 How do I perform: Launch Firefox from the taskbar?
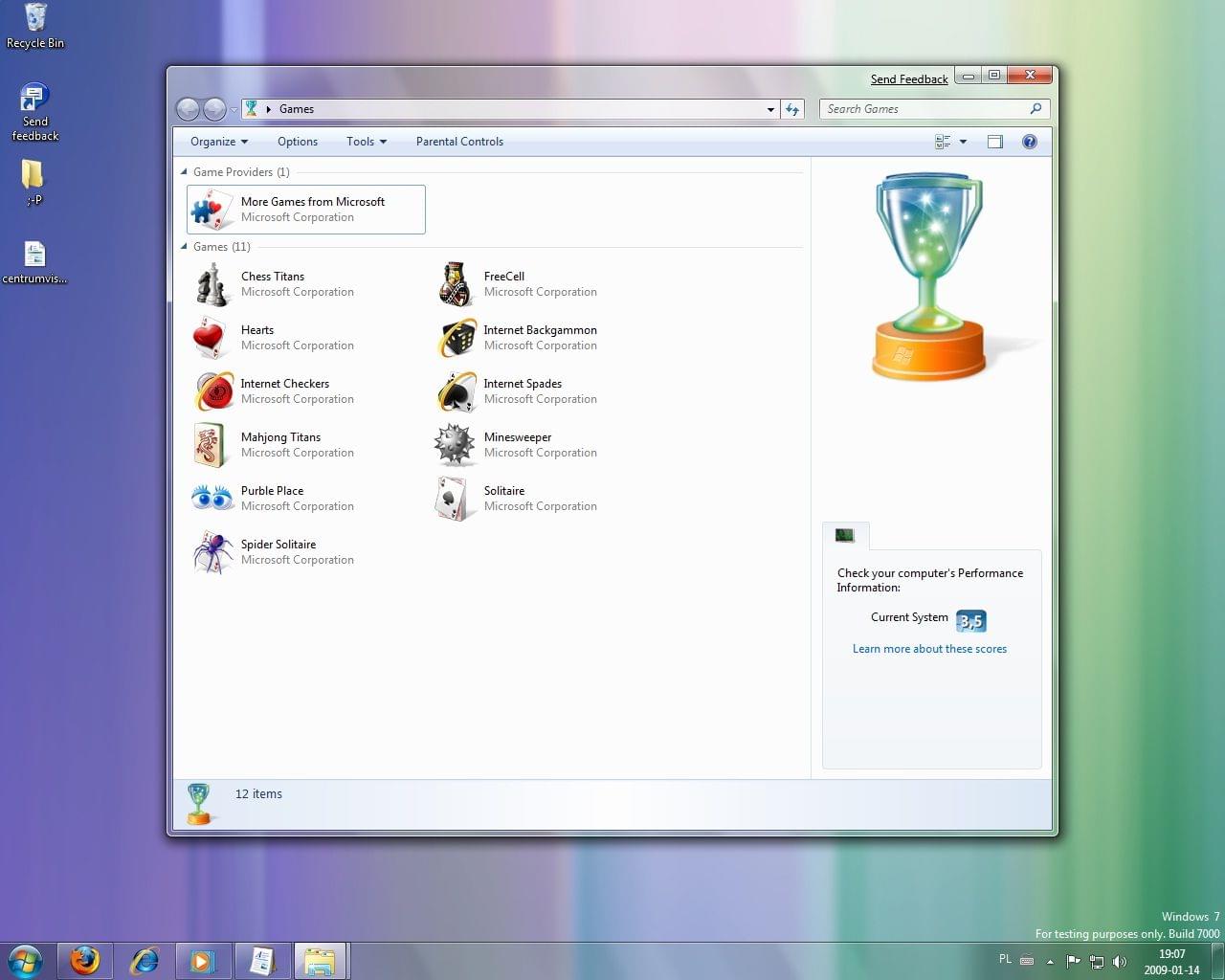coord(85,960)
